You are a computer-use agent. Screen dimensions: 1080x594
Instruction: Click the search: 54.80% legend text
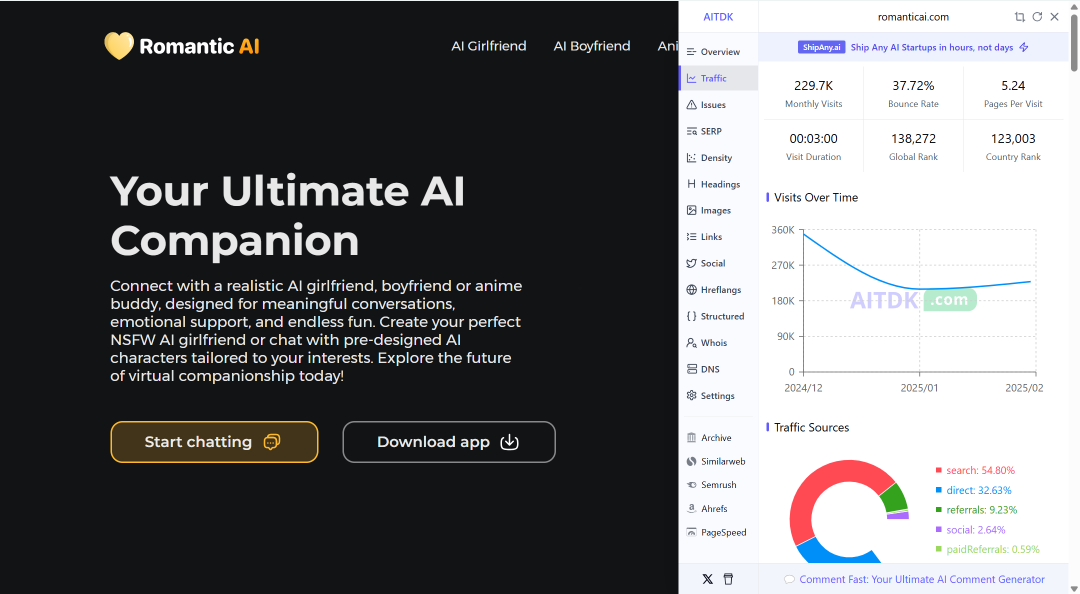tap(980, 470)
